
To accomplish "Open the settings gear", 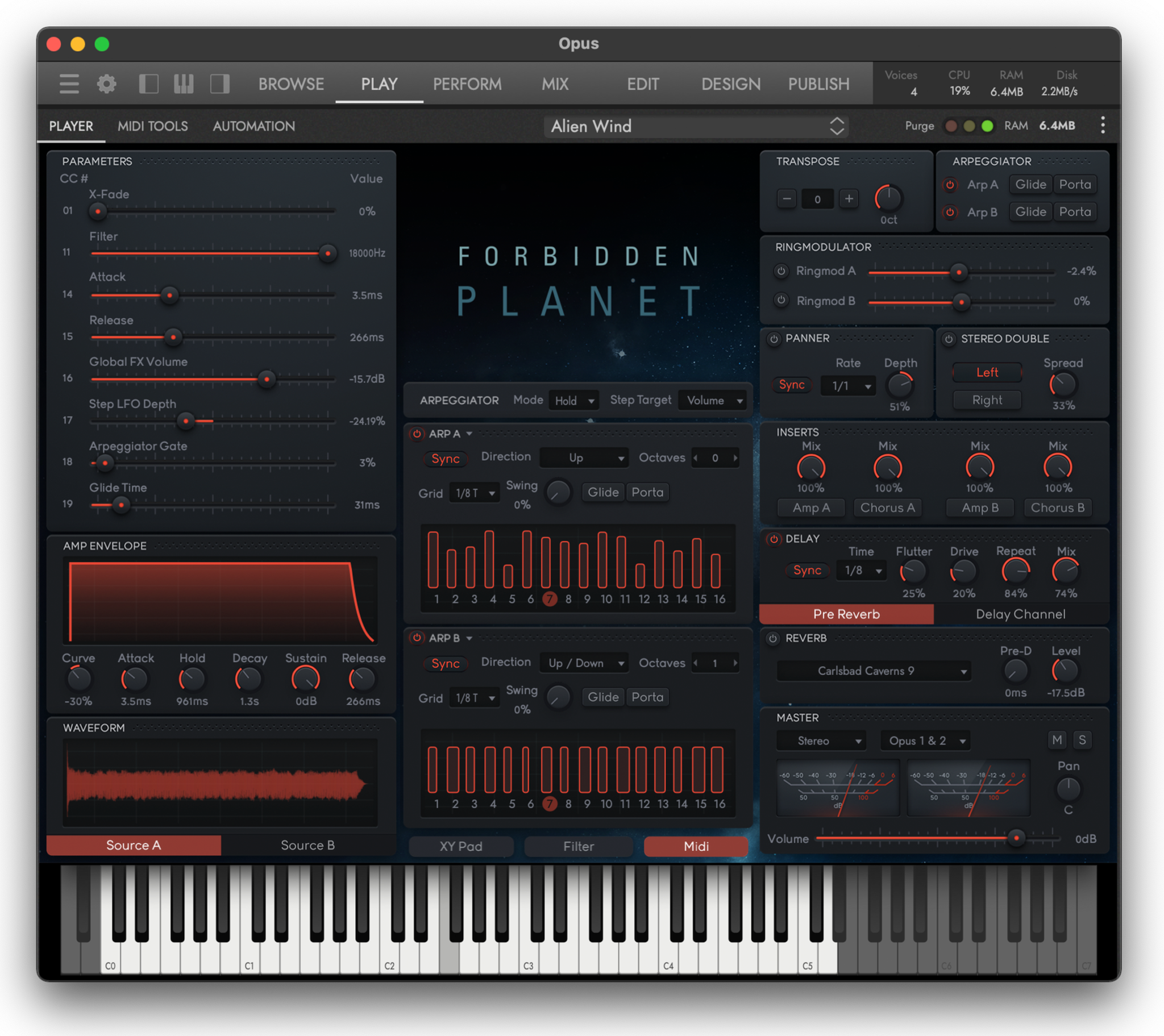I will pos(106,84).
